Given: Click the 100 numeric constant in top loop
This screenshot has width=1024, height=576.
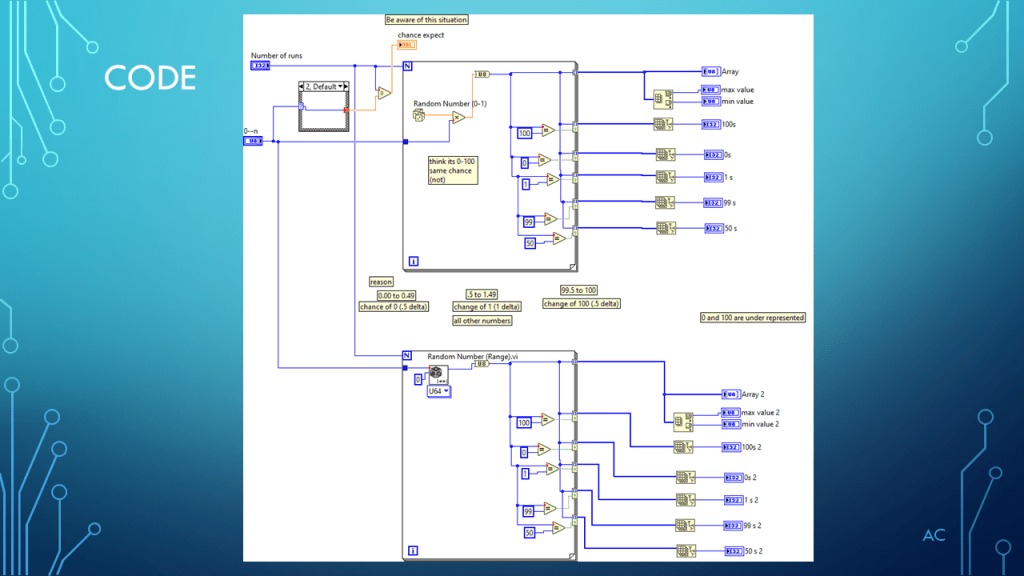Looking at the screenshot, I should point(524,132).
